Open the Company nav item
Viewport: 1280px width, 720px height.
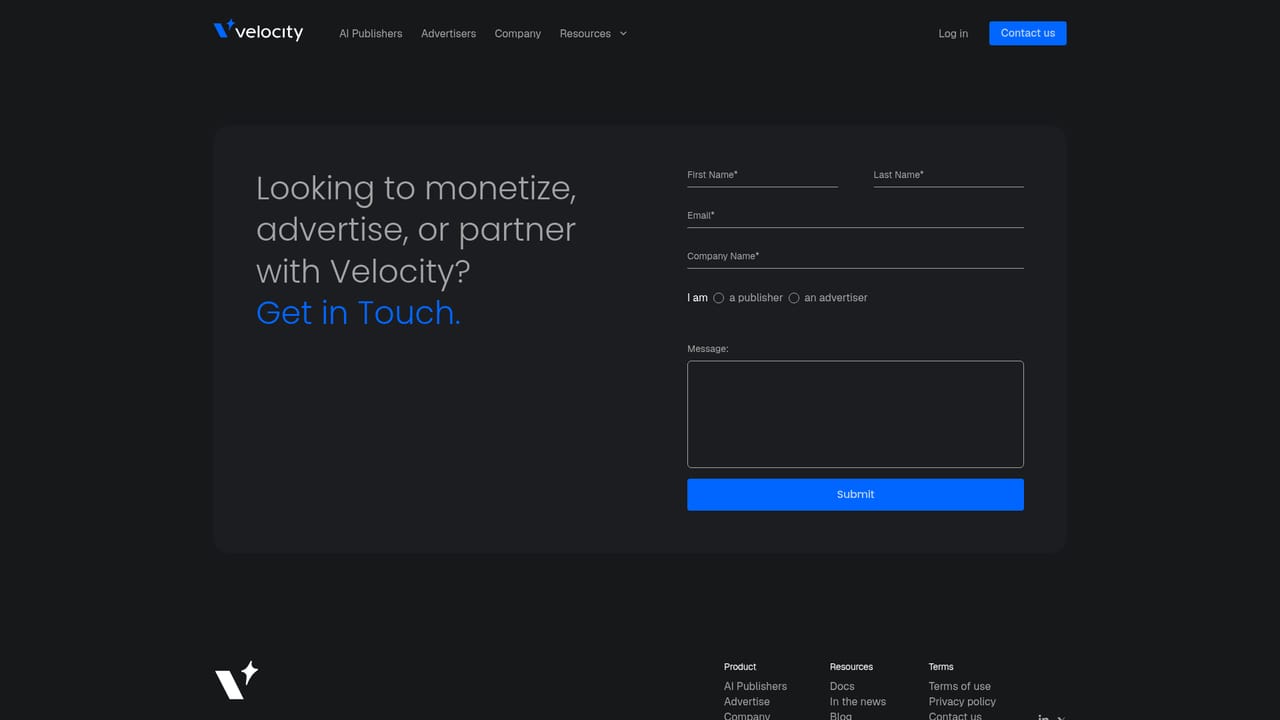pos(517,33)
